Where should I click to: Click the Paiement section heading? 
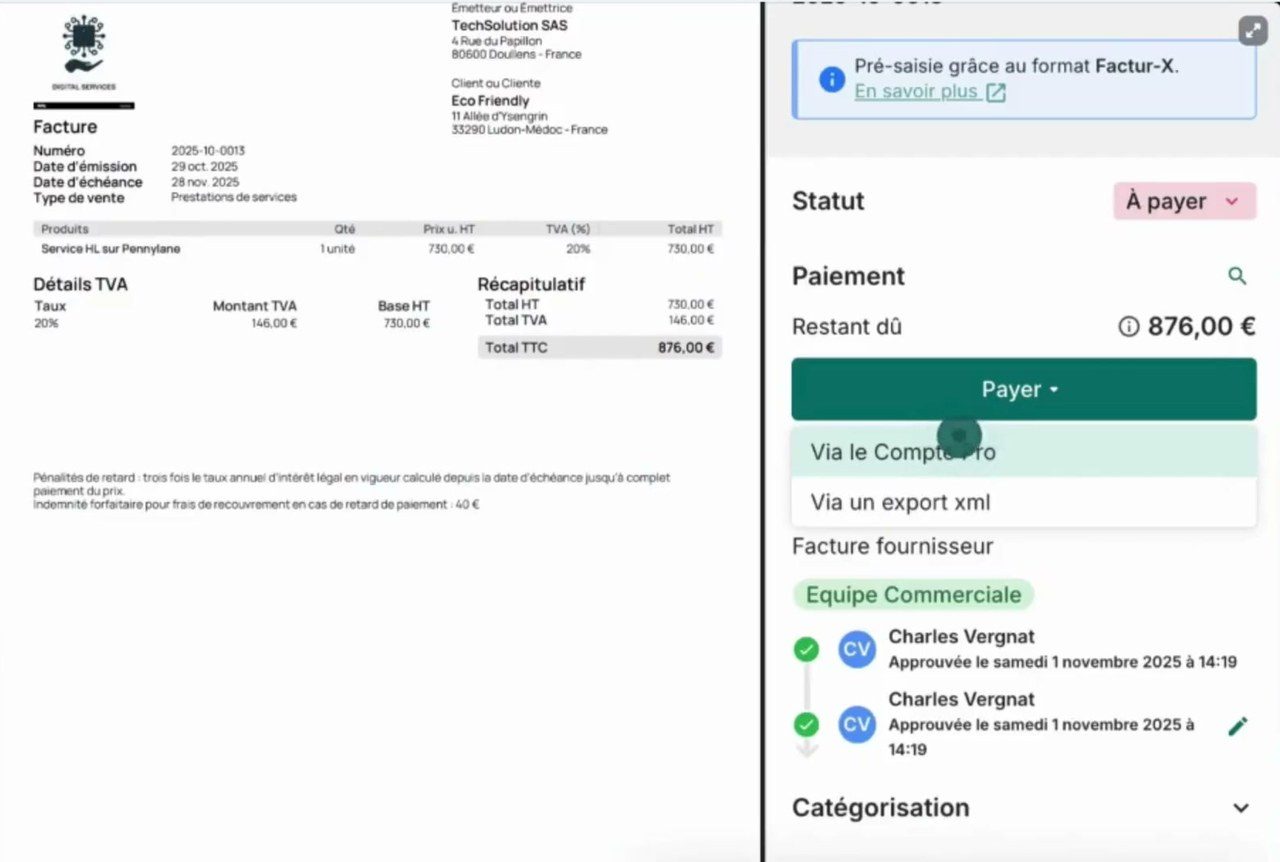(848, 276)
